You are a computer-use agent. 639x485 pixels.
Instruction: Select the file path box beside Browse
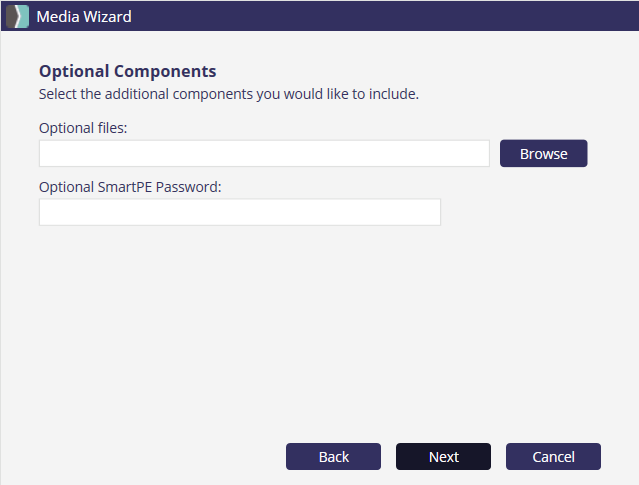coord(264,153)
